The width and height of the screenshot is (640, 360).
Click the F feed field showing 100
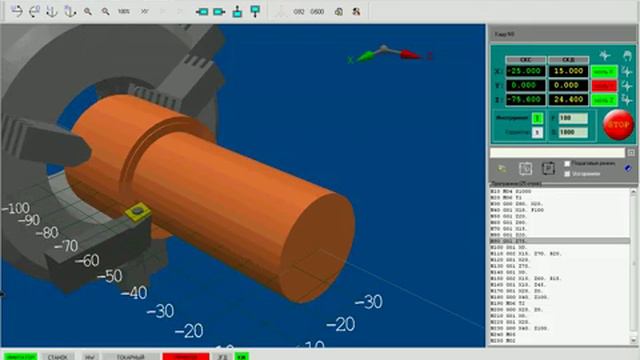[x=573, y=118]
